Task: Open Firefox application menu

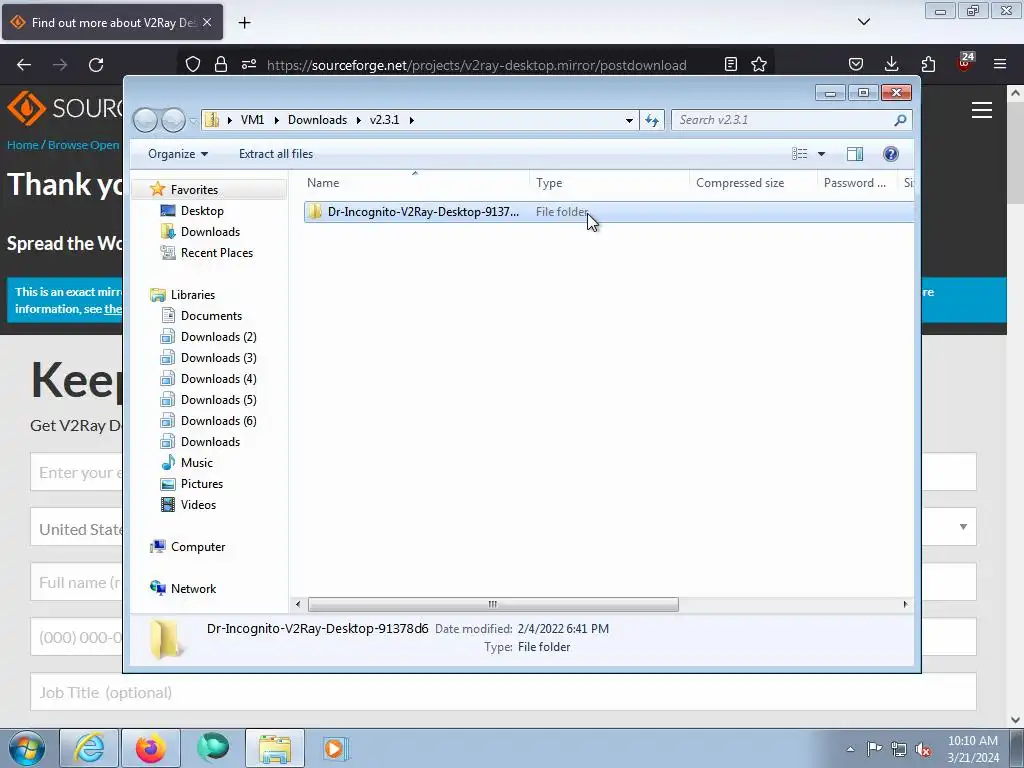Action: pos(1000,64)
